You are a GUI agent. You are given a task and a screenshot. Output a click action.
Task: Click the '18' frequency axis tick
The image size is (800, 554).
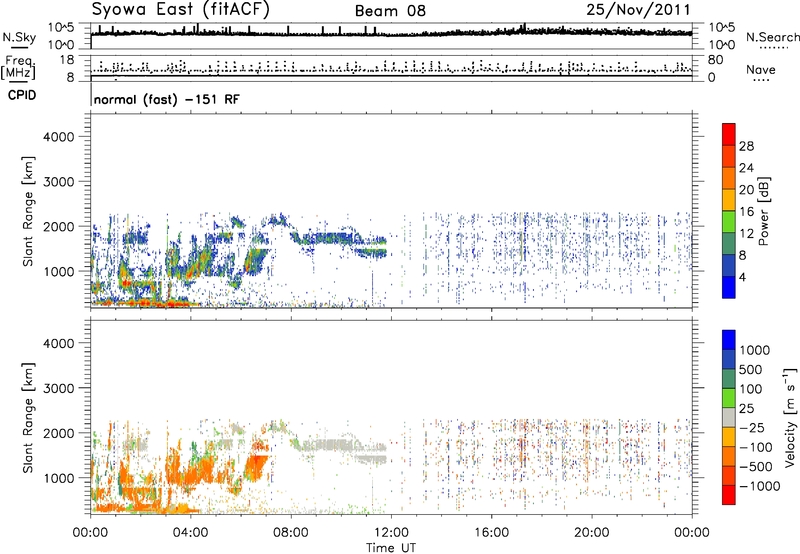[x=67, y=60]
